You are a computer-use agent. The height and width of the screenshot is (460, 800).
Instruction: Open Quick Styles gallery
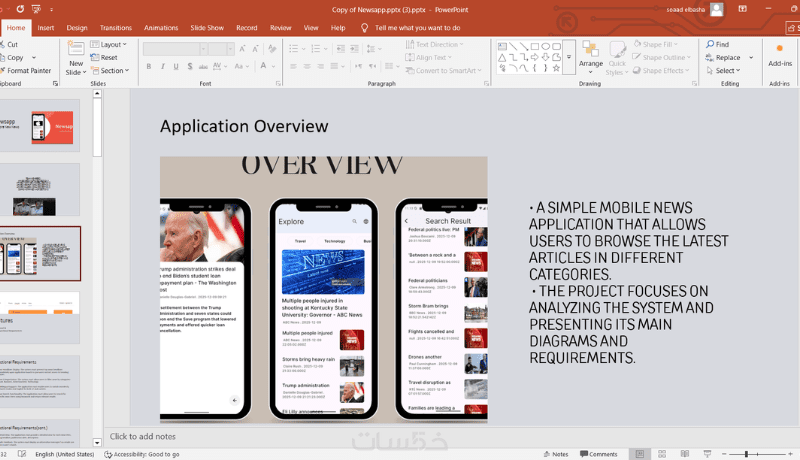click(617, 59)
